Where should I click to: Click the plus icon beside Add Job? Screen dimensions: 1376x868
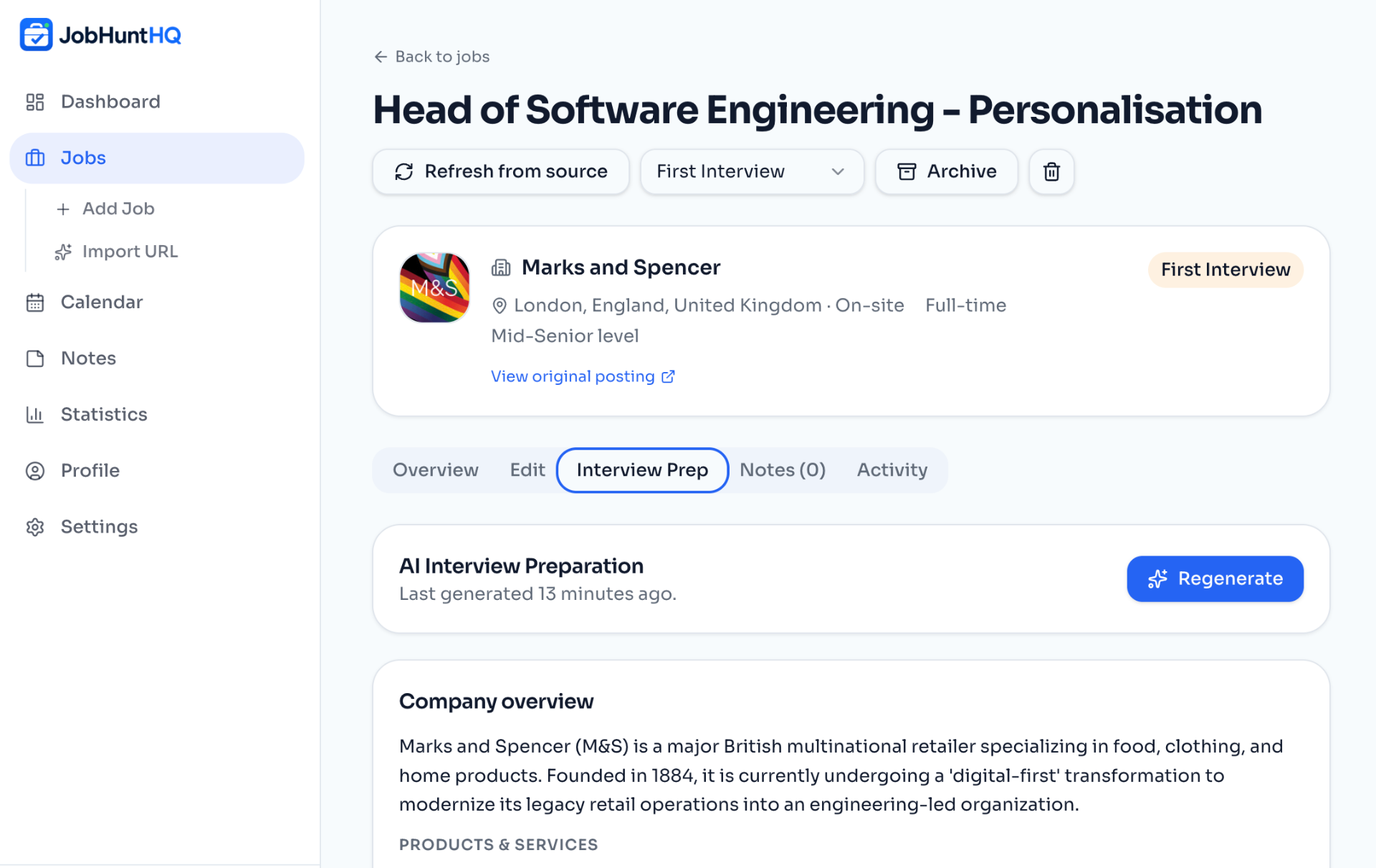coord(63,209)
